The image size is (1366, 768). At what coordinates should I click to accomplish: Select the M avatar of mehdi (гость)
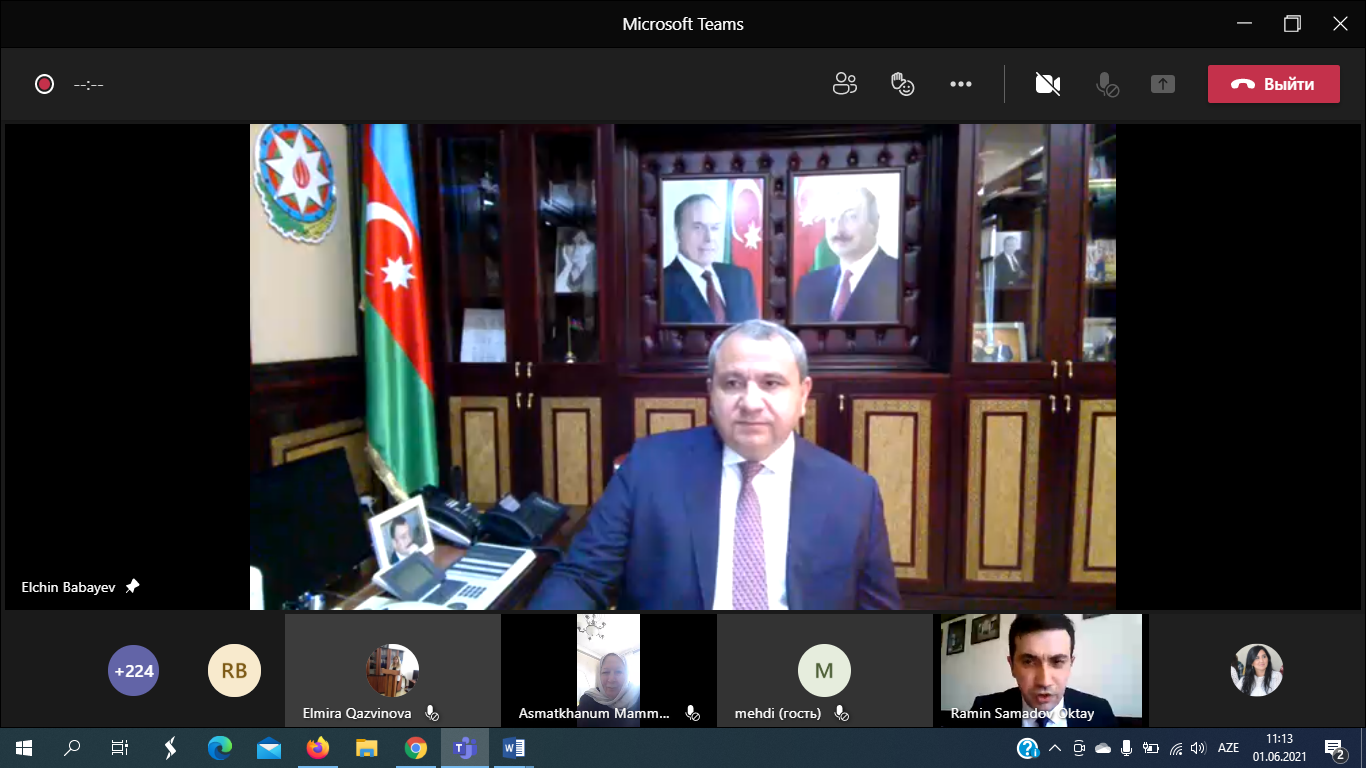pos(824,670)
